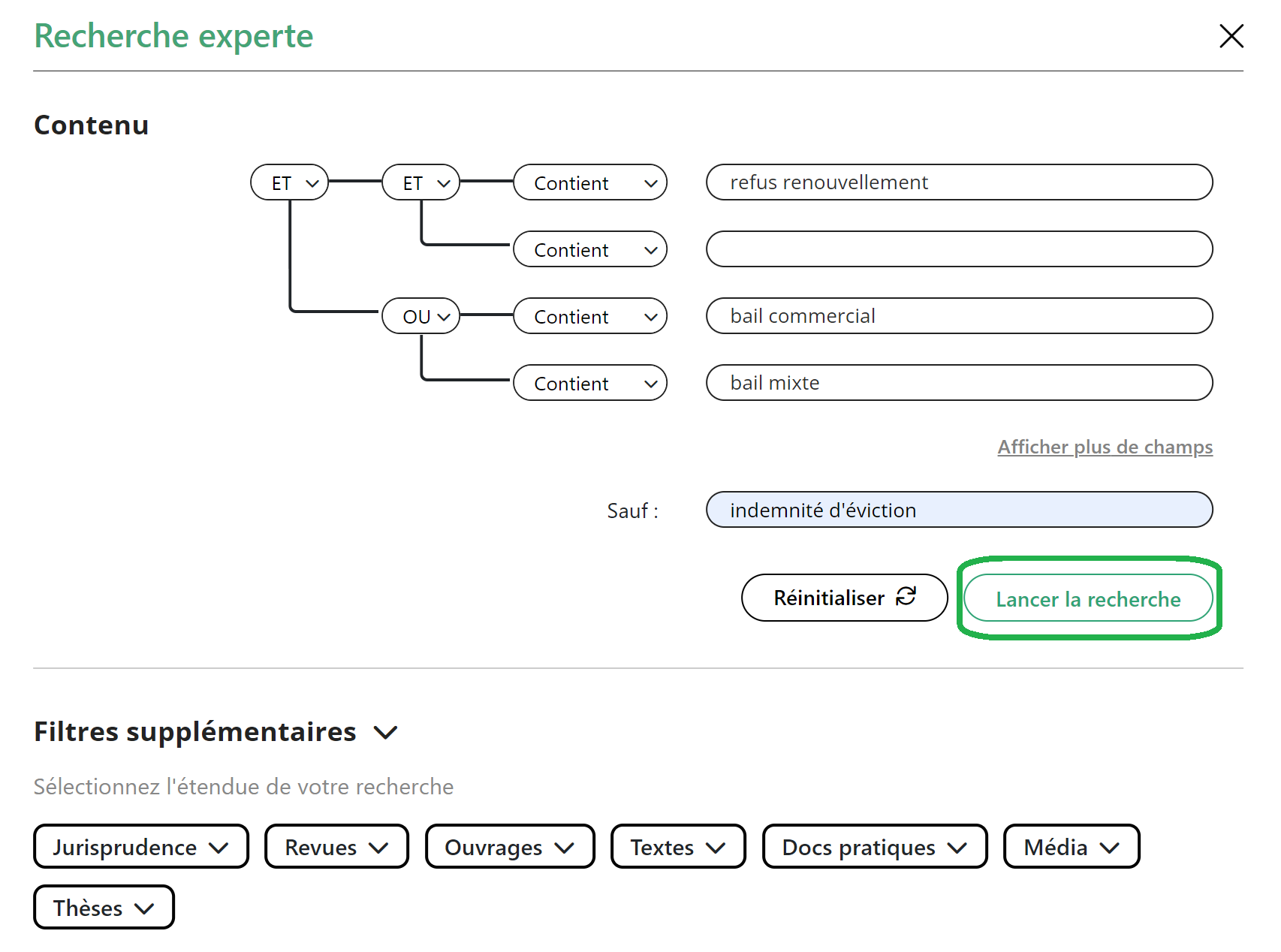Expand the Thèses filter

pos(104,908)
